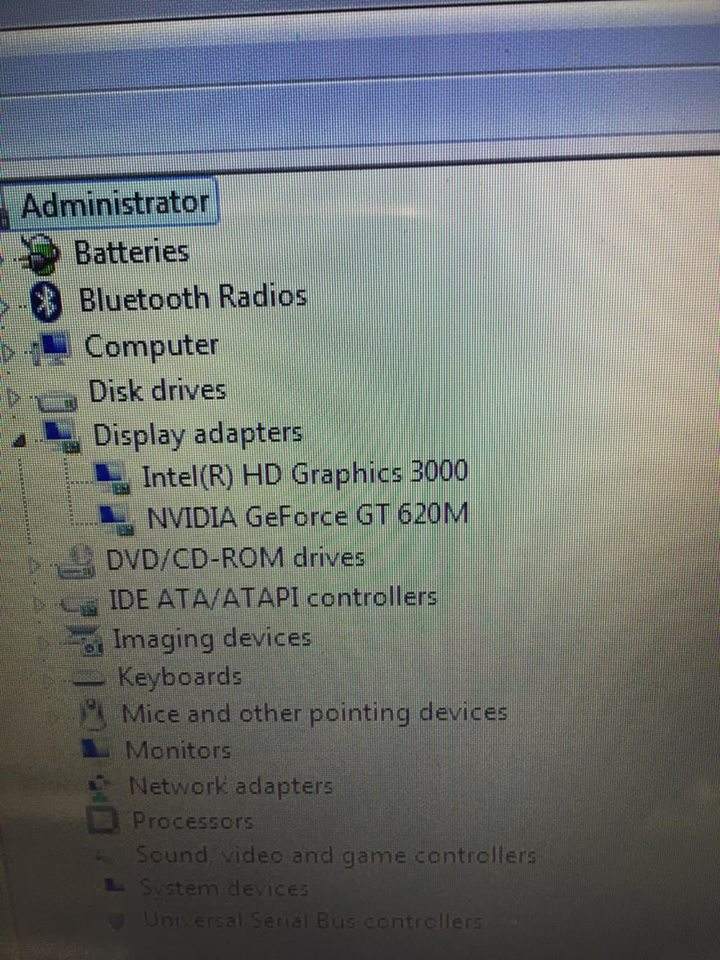Click the Monitors category icon

pos(96,749)
